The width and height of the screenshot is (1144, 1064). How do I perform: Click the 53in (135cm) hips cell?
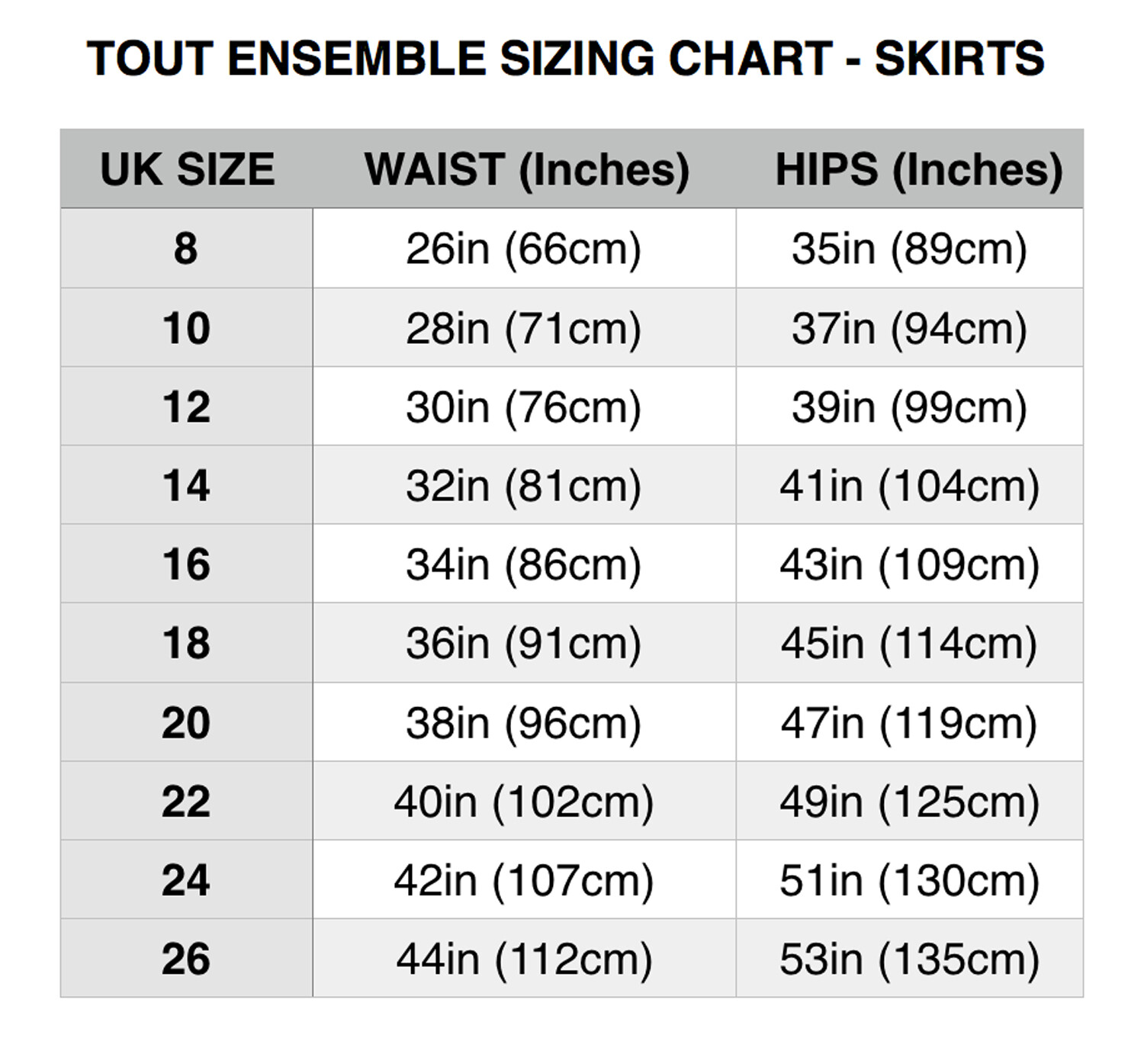coord(909,958)
